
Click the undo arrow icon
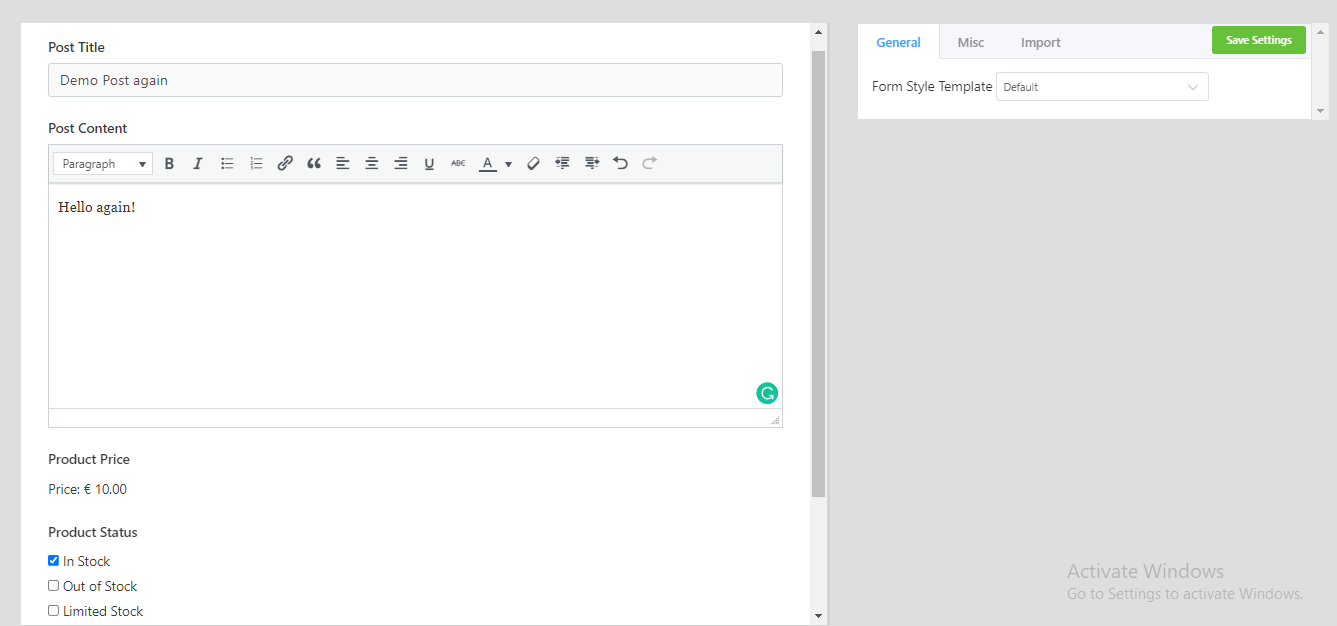click(620, 163)
